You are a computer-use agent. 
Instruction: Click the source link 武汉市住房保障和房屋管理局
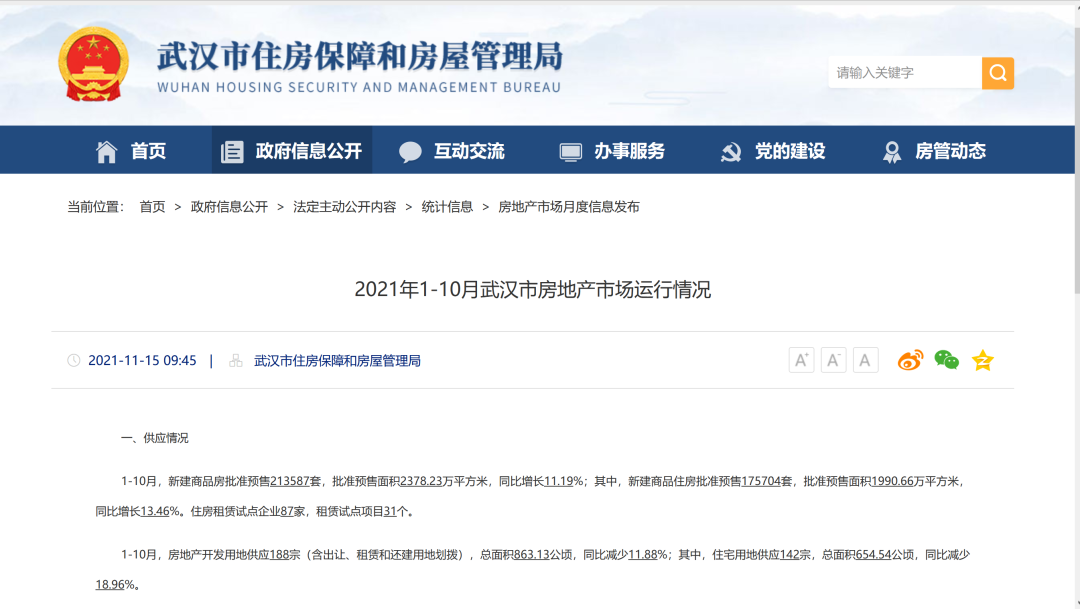click(x=337, y=361)
